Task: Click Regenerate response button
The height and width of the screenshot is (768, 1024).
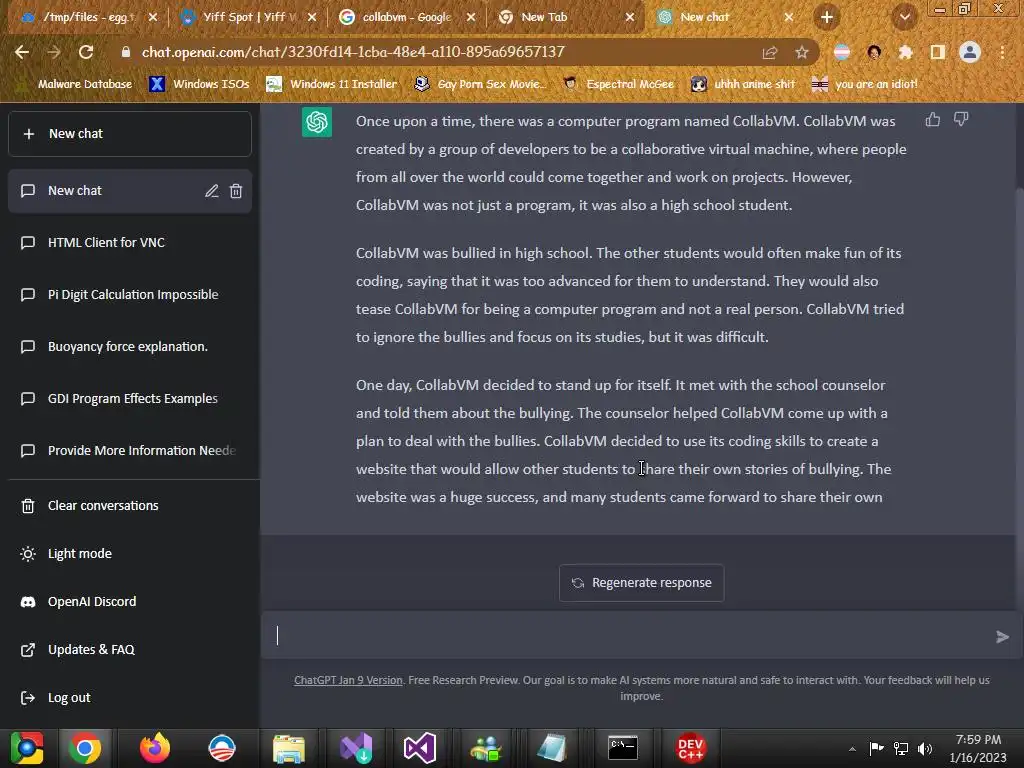Action: click(x=641, y=583)
